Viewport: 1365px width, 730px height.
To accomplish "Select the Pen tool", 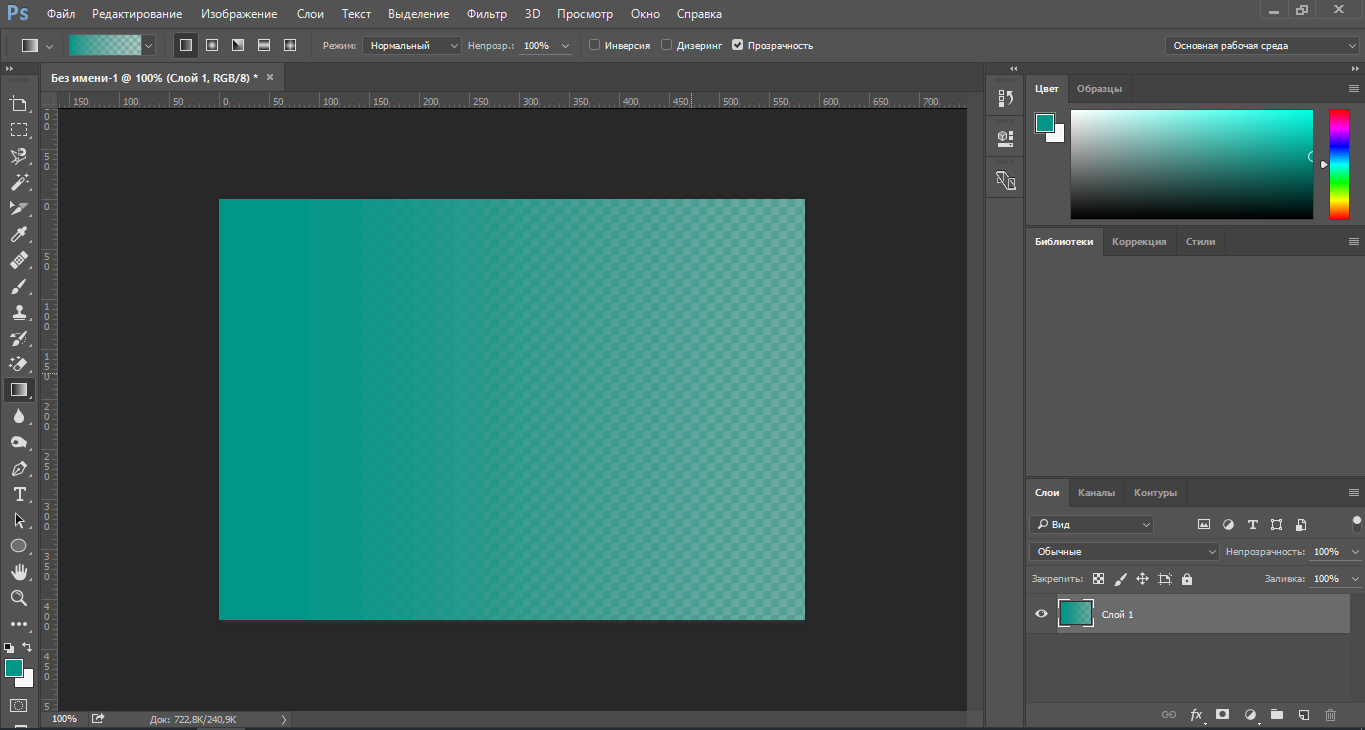I will click(19, 468).
